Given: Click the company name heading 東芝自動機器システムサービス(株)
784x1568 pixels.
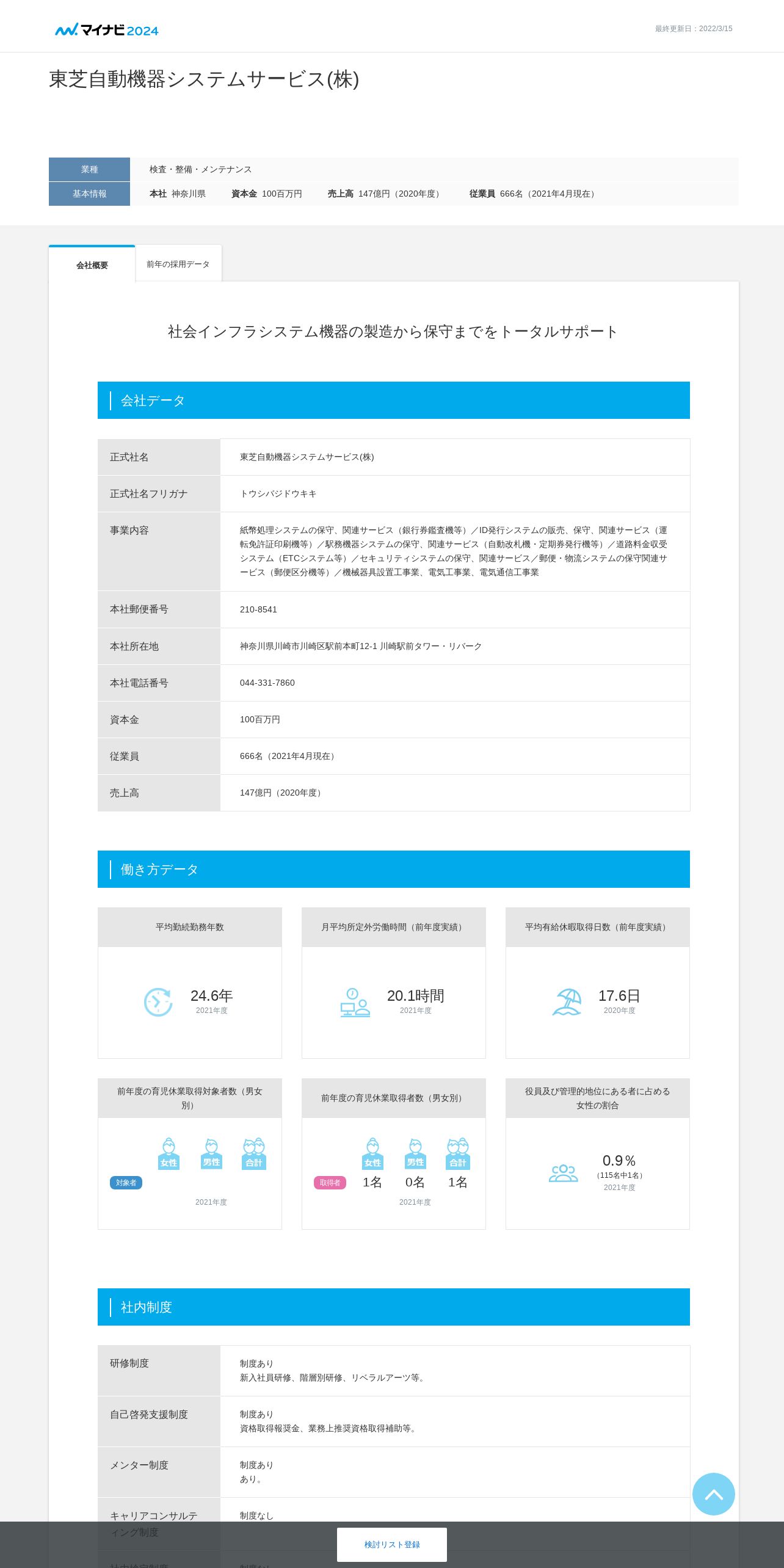Looking at the screenshot, I should point(204,79).
